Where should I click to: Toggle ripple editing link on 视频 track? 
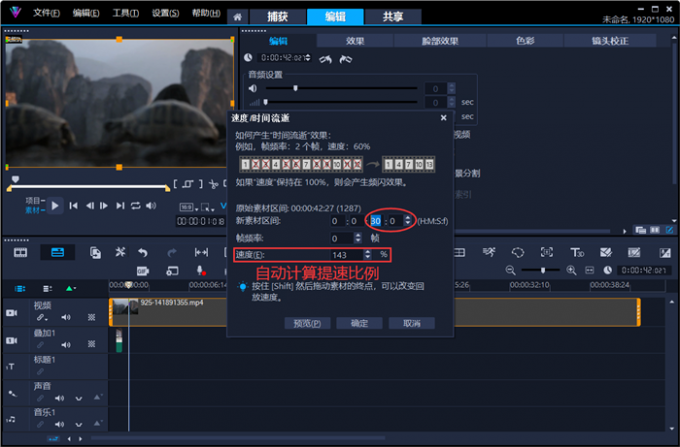coord(41,317)
